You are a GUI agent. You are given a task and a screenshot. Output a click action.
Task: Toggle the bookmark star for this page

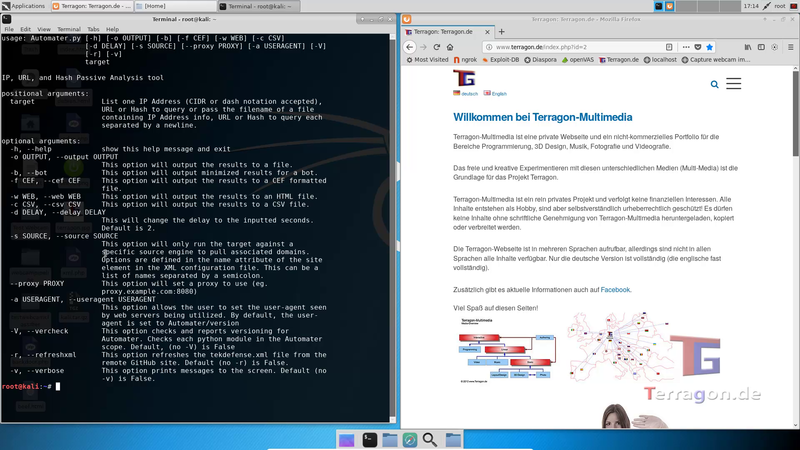(709, 47)
